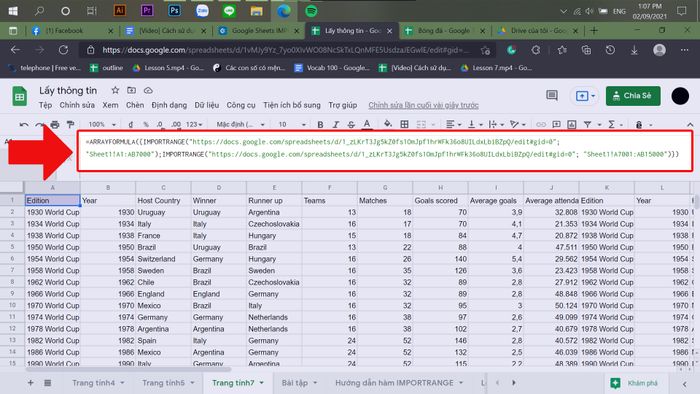Open the functions sigma icon

click(x=612, y=124)
